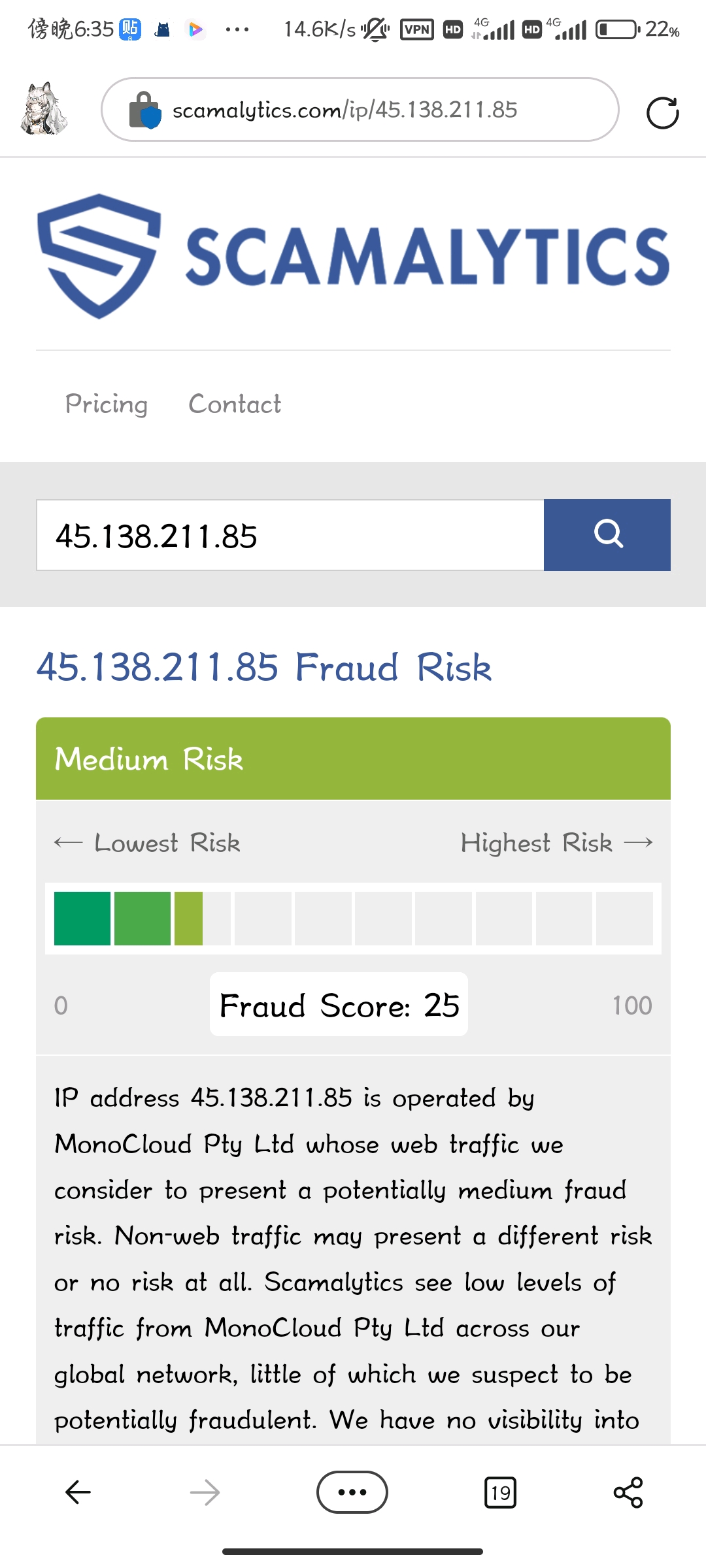706x1568 pixels.
Task: Open the Pricing menu item
Action: (107, 404)
